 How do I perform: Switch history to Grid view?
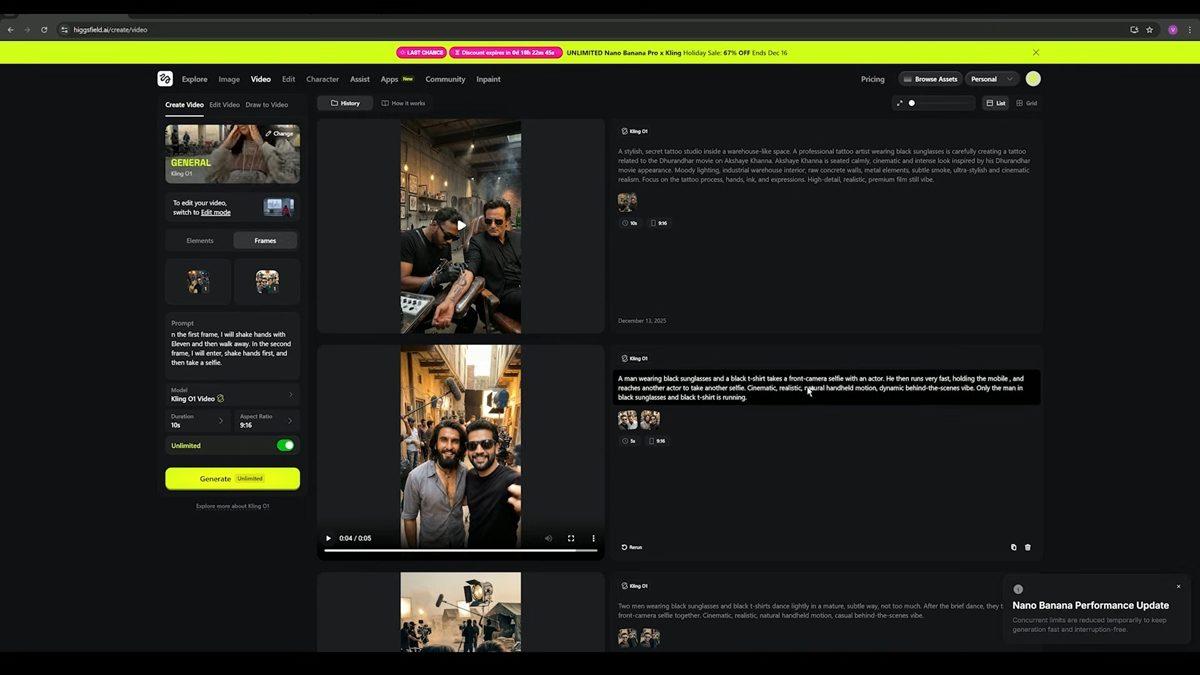[1027, 103]
